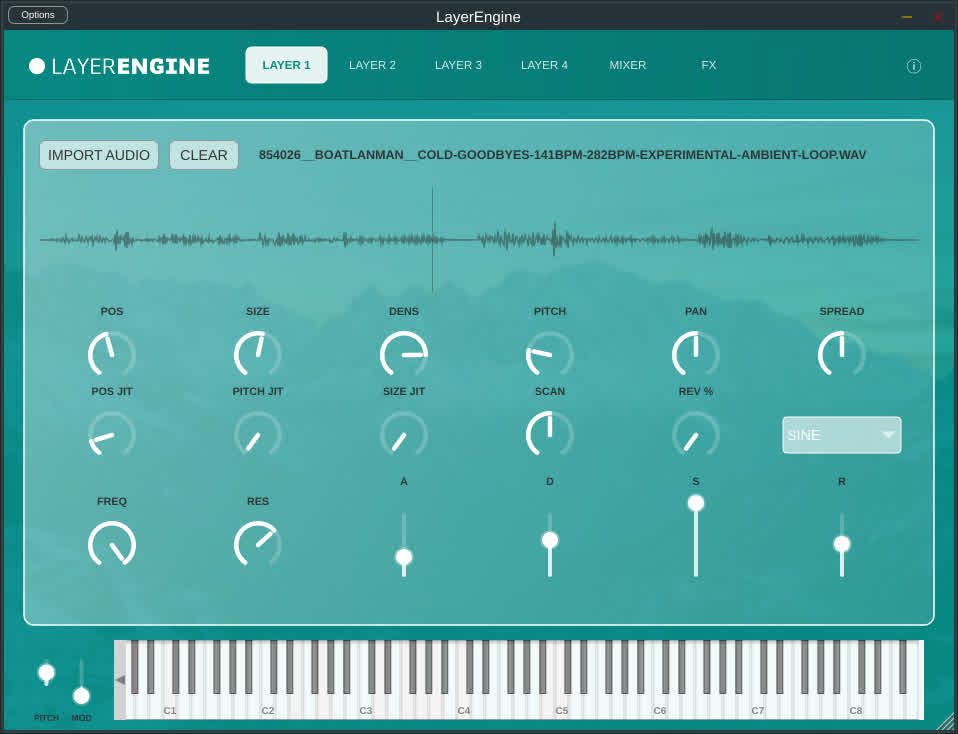Click the Attack (A) slider handle

coord(404,557)
